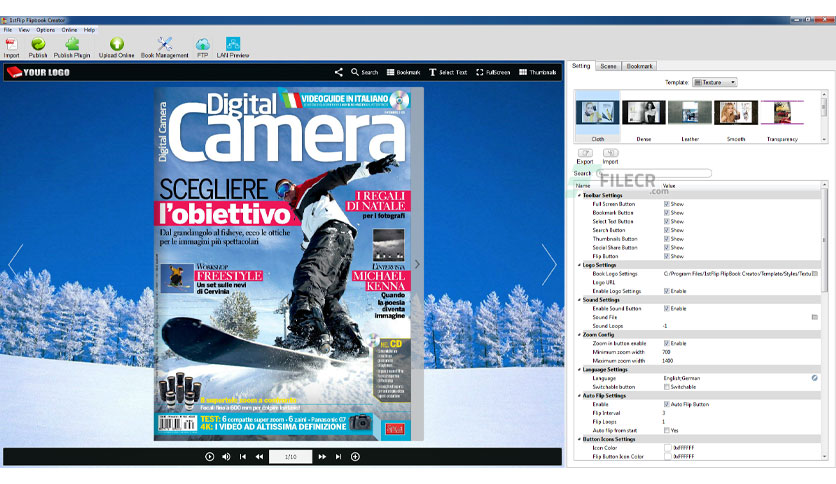The height and width of the screenshot is (484, 836).
Task: Open the View menu
Action: (24, 30)
